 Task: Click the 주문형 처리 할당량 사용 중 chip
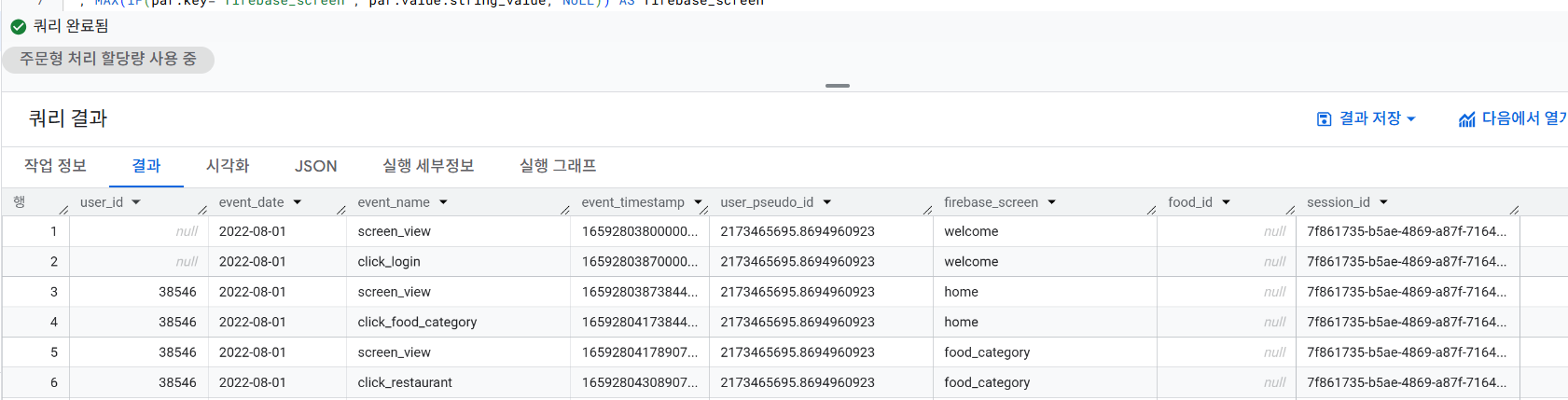pos(108,59)
